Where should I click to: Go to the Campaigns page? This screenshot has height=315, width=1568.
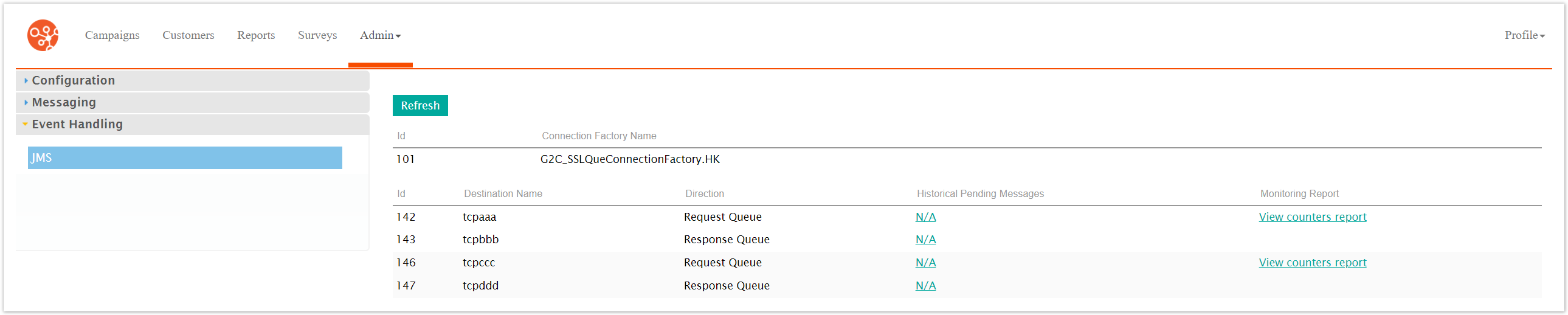click(x=112, y=35)
